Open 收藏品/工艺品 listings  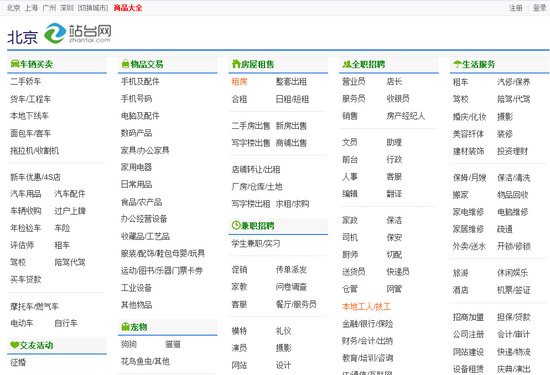(x=145, y=236)
